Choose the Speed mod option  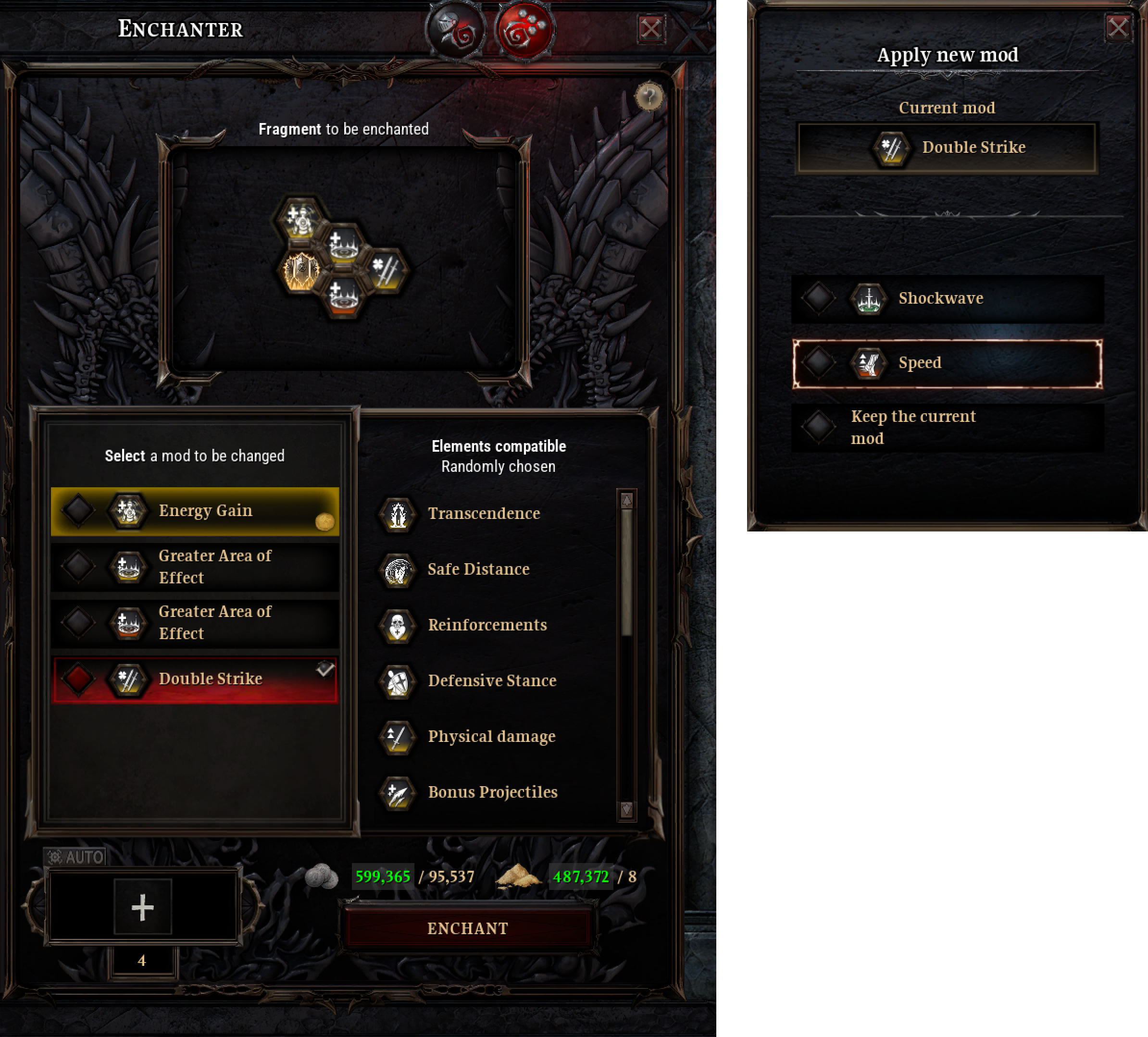coord(947,364)
